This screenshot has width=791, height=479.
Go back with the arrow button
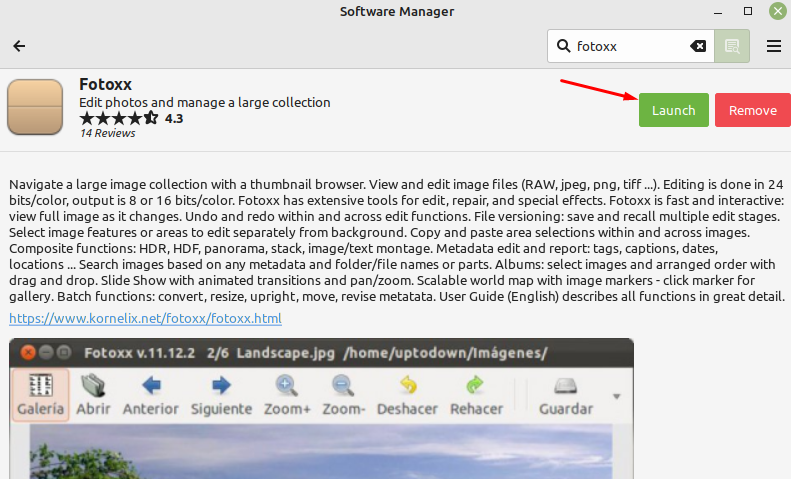pyautogui.click(x=19, y=46)
